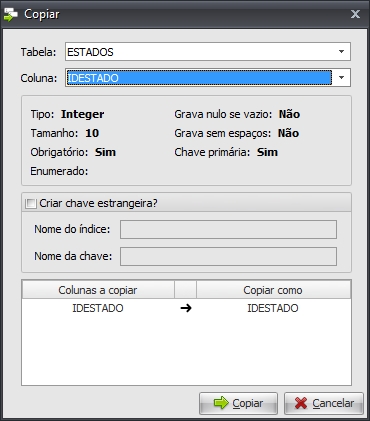Click the Copiar como column header

273,290
